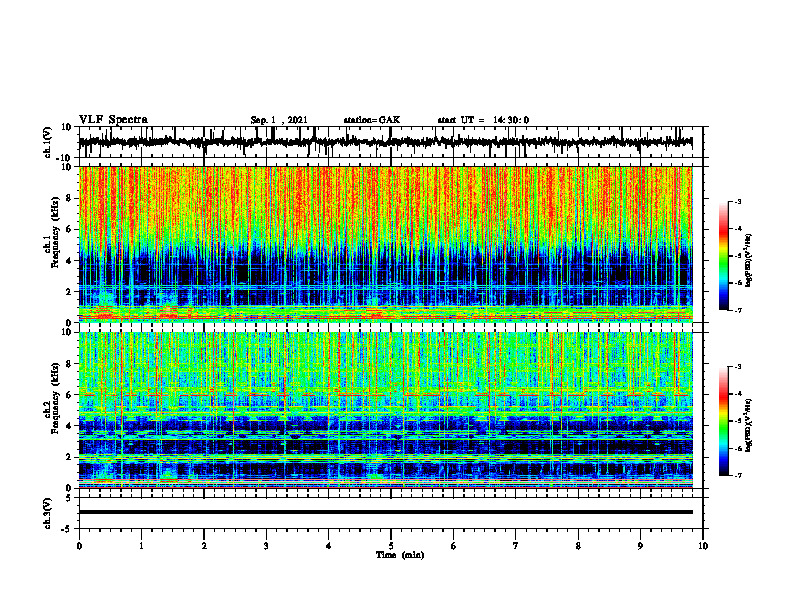Click the ch.1 Frequency (kHz) axis label

click(52, 232)
